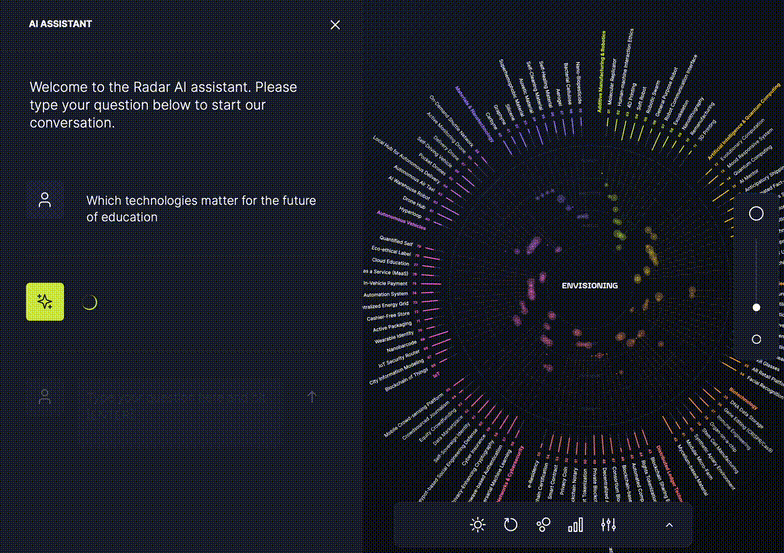The height and width of the screenshot is (553, 784).
Task: Open the bar chart view icon
Action: [x=575, y=525]
